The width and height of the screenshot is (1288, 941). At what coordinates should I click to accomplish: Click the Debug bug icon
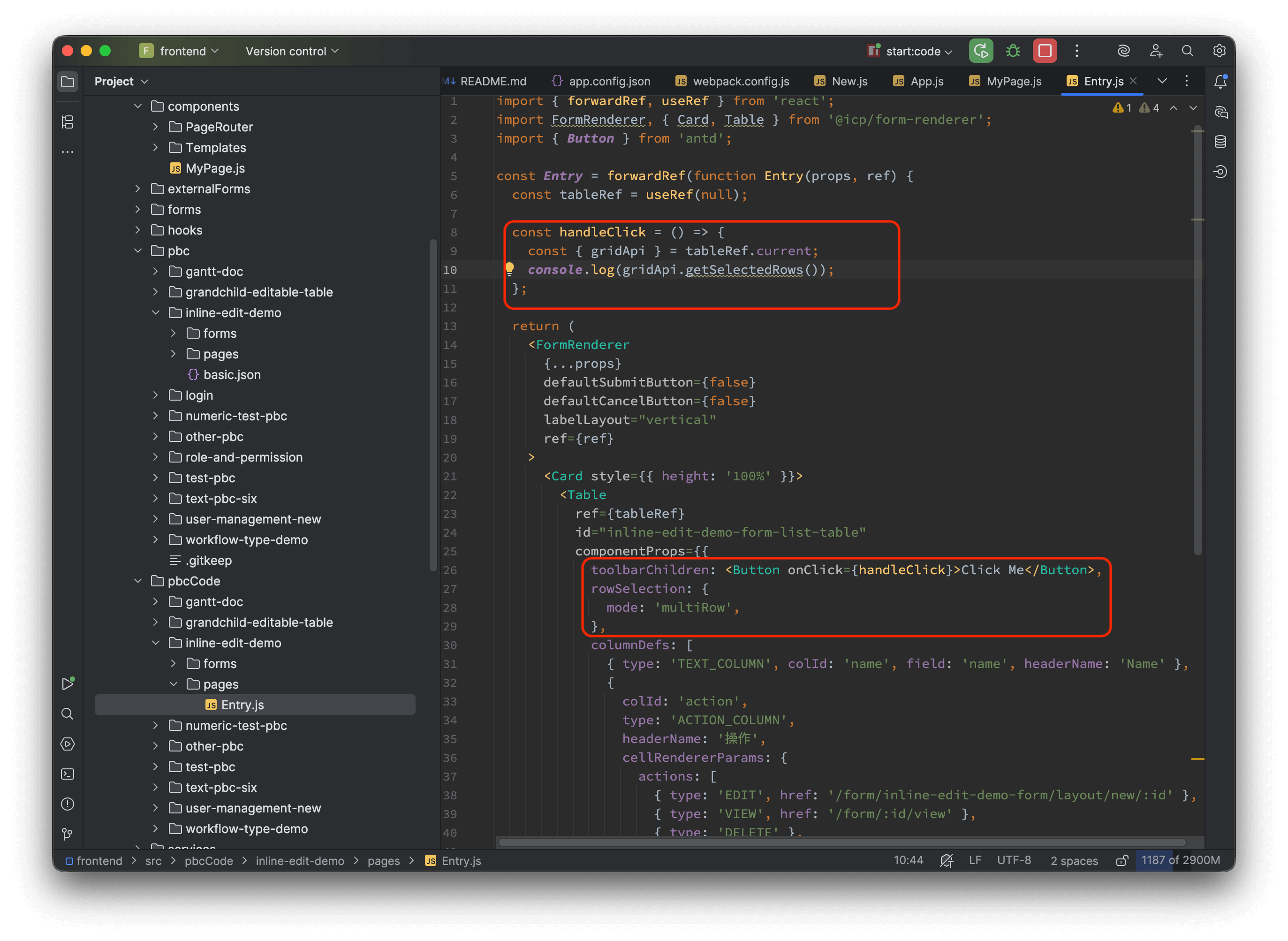[1012, 51]
